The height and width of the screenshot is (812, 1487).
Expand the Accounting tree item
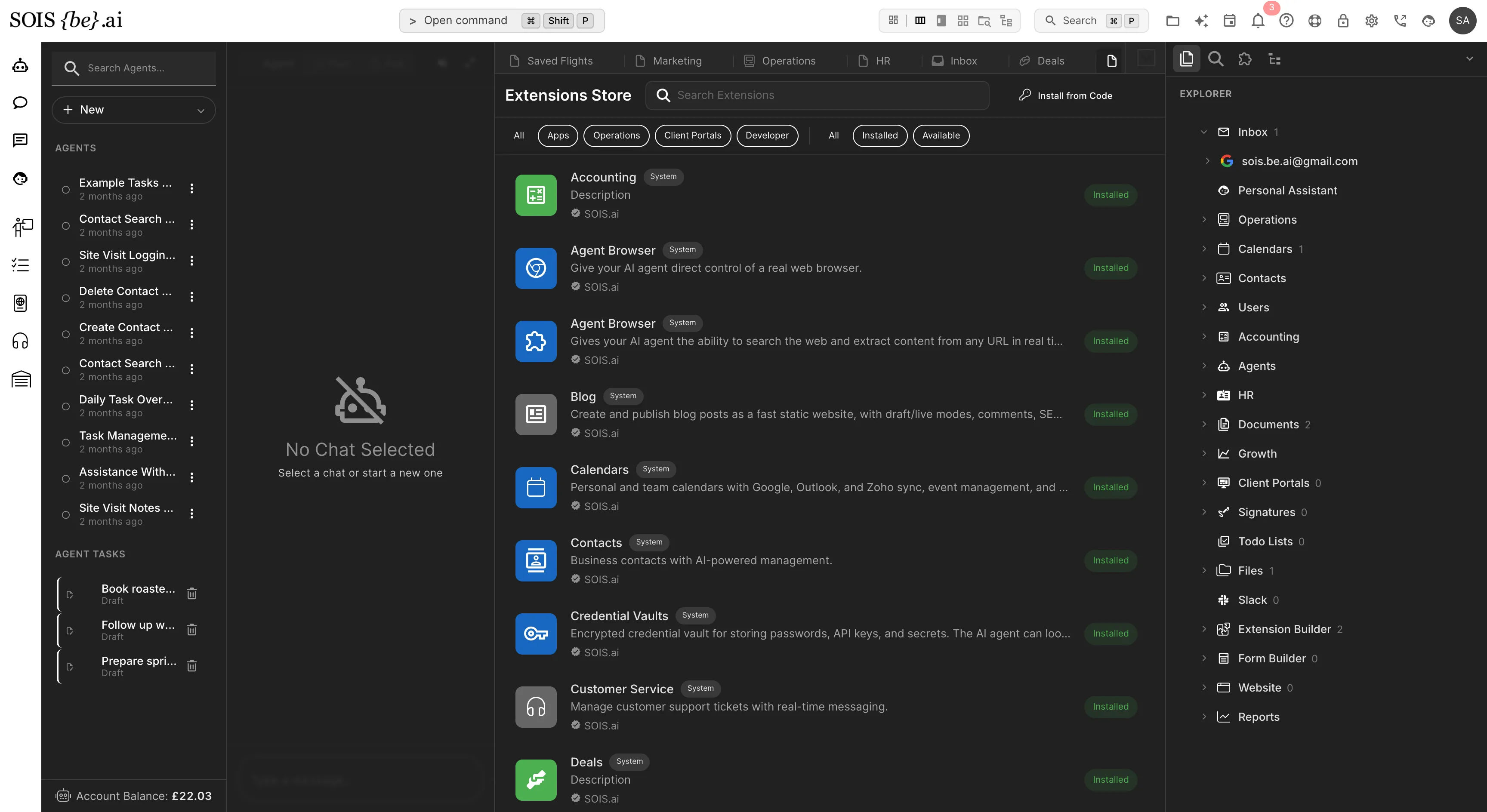coord(1204,336)
